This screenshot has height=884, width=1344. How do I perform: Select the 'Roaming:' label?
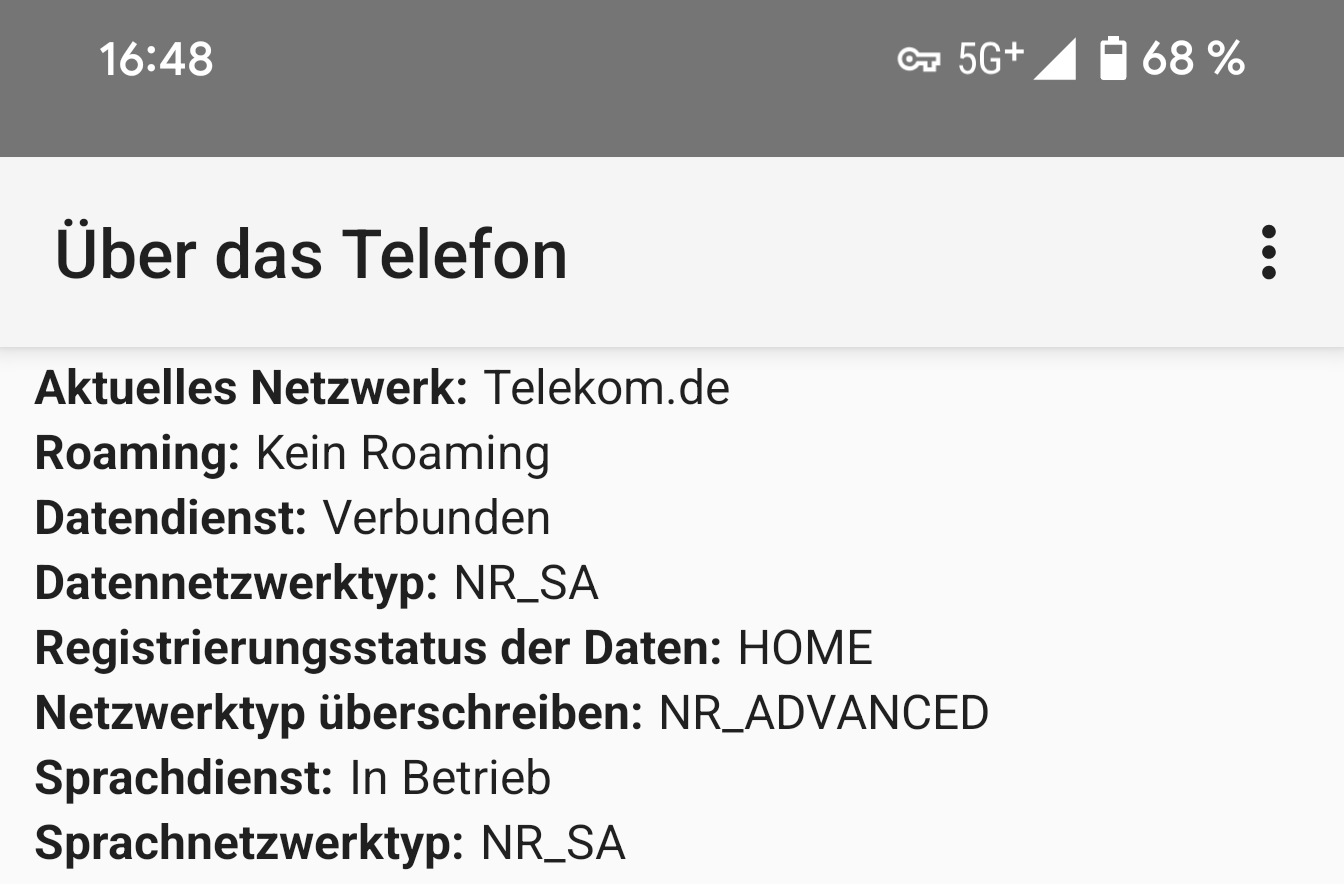point(137,453)
